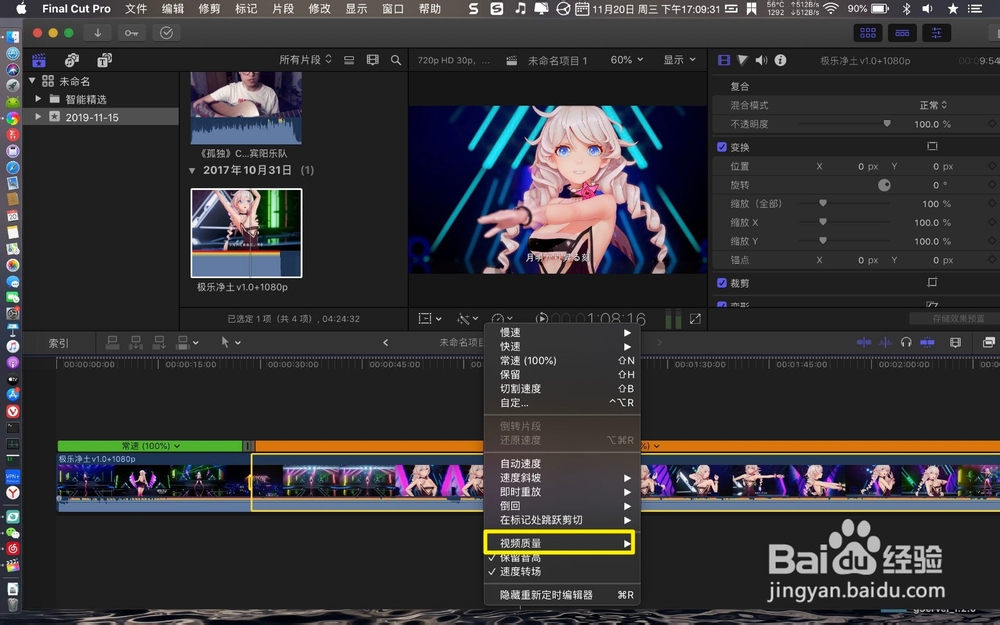Open the 所有片段 clip filter dropdown
Viewport: 1000px width, 625px height.
(305, 59)
